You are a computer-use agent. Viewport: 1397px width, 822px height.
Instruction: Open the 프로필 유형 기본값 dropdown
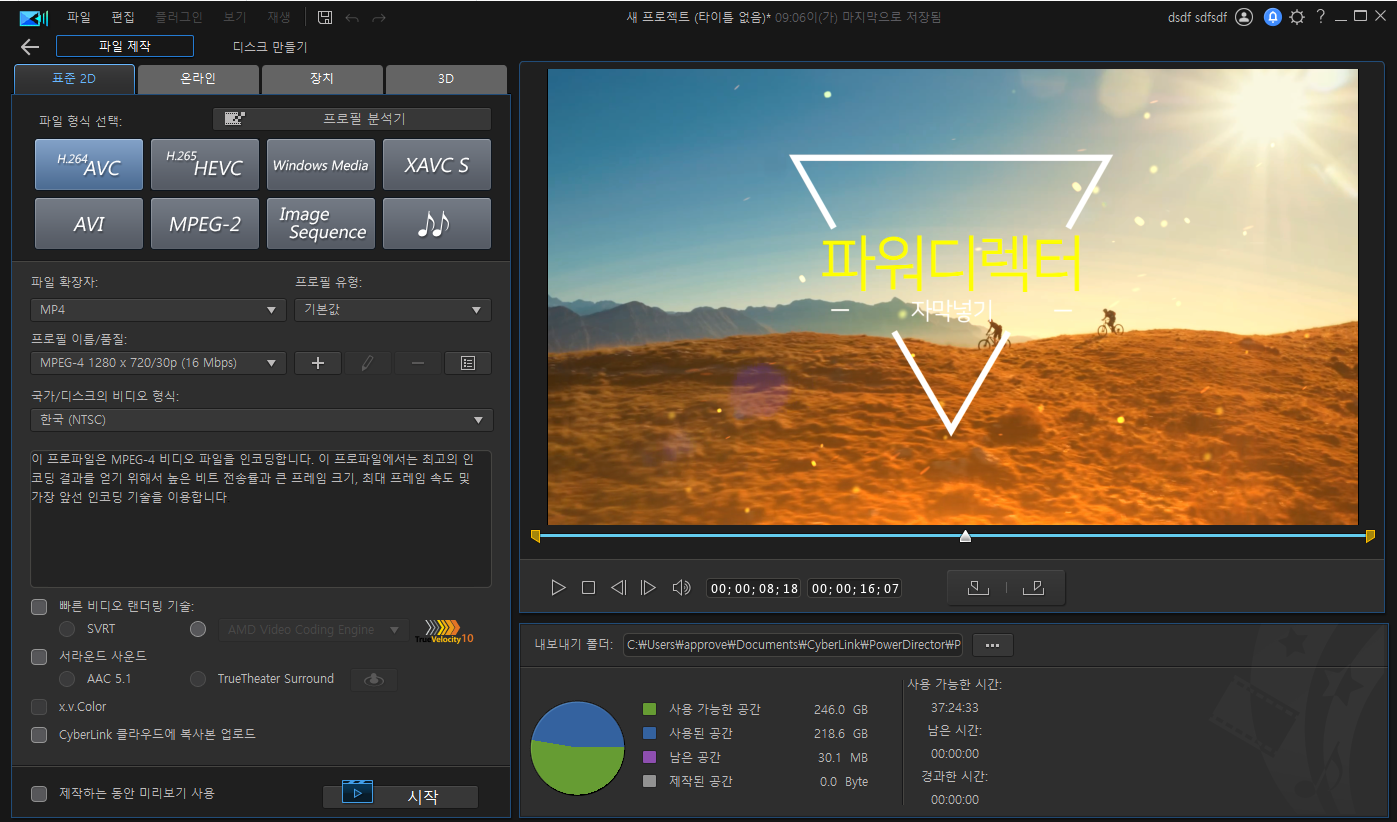[392, 310]
